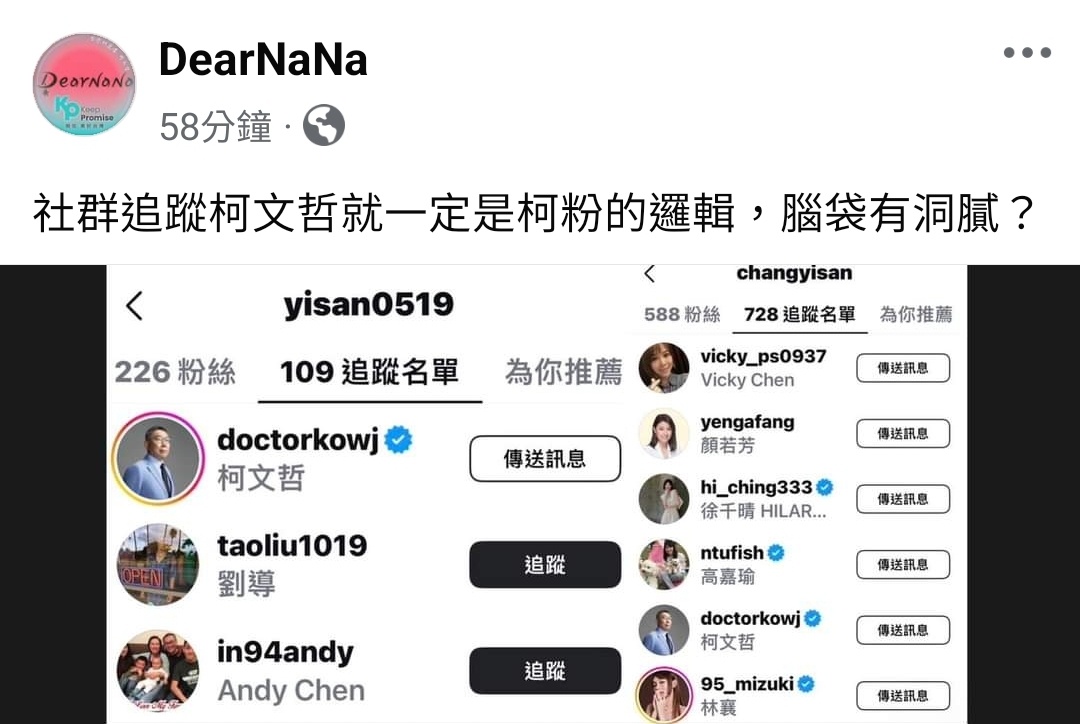Open the 為你推薦 tab under yisan0519

(x=563, y=372)
